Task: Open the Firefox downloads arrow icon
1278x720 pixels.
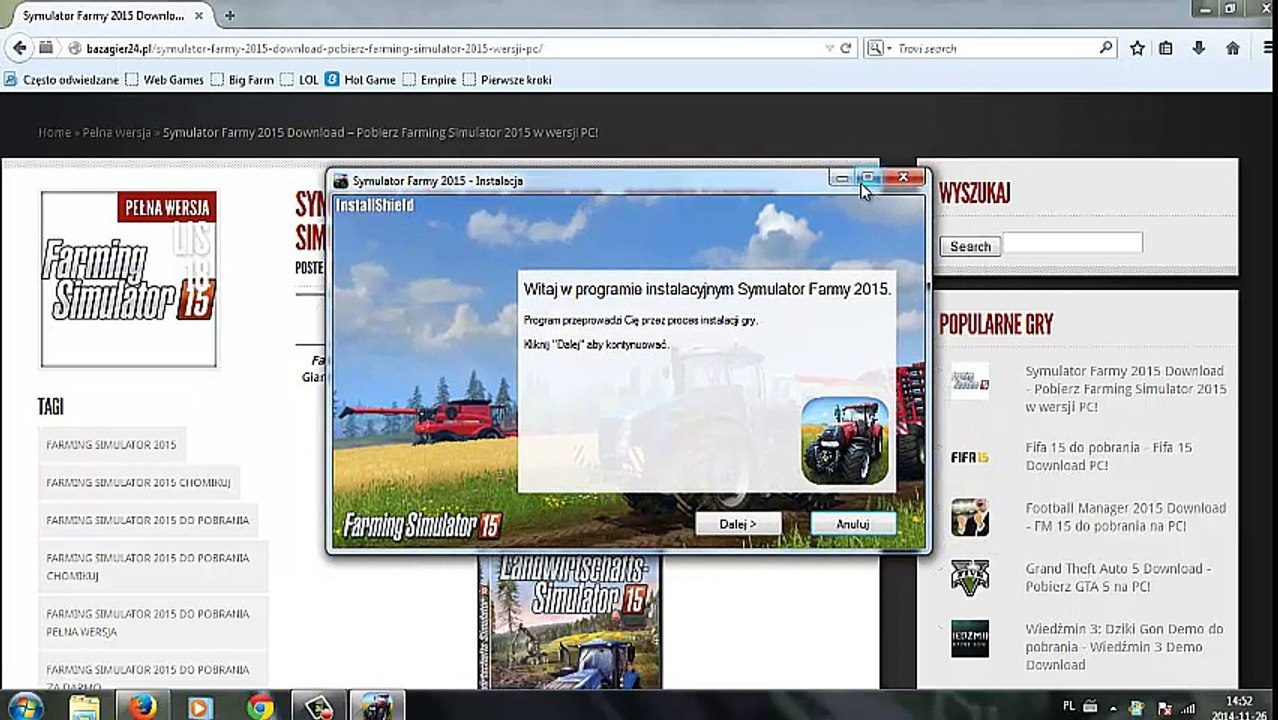Action: click(1199, 48)
